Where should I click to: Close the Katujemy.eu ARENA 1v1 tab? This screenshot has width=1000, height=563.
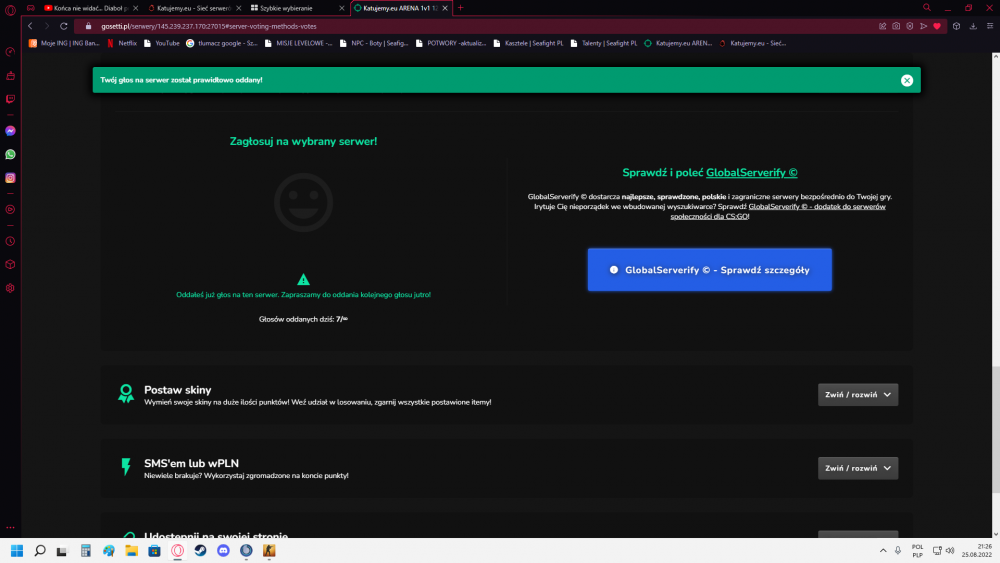tap(445, 8)
